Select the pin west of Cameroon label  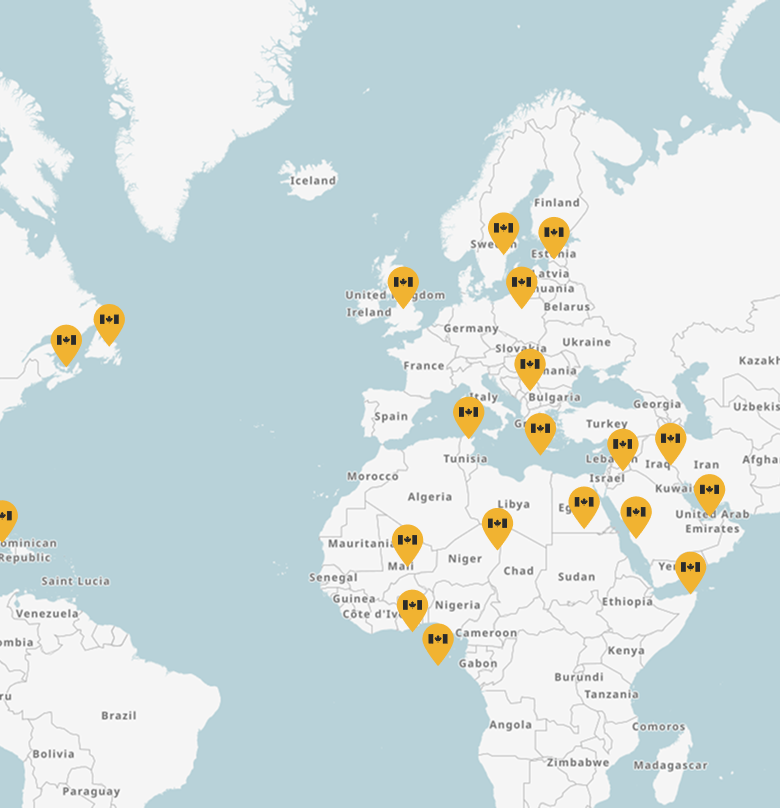(437, 640)
